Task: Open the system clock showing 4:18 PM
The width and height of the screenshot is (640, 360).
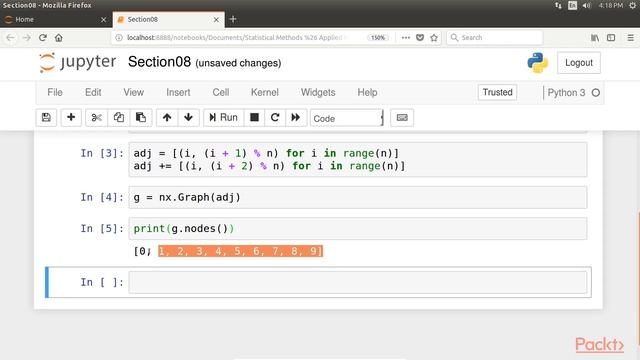Action: (611, 5)
